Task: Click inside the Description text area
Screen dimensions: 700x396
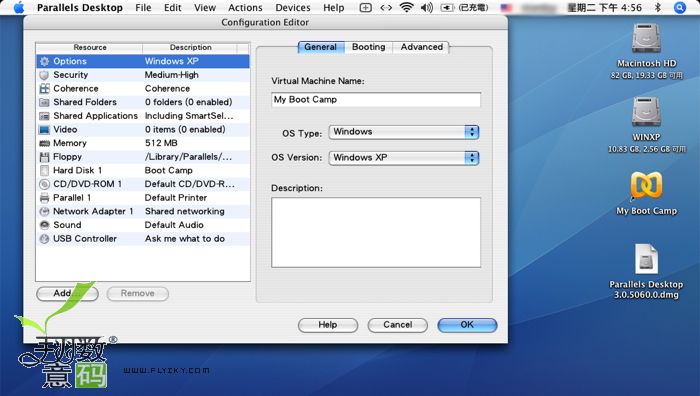Action: (x=376, y=233)
